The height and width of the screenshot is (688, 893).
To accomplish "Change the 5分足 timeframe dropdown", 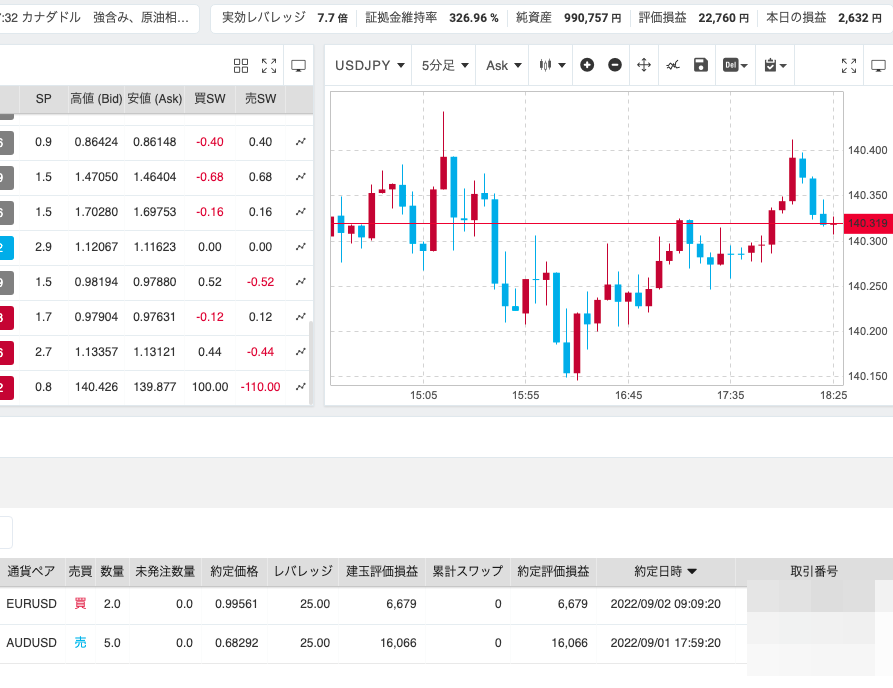I will [445, 65].
